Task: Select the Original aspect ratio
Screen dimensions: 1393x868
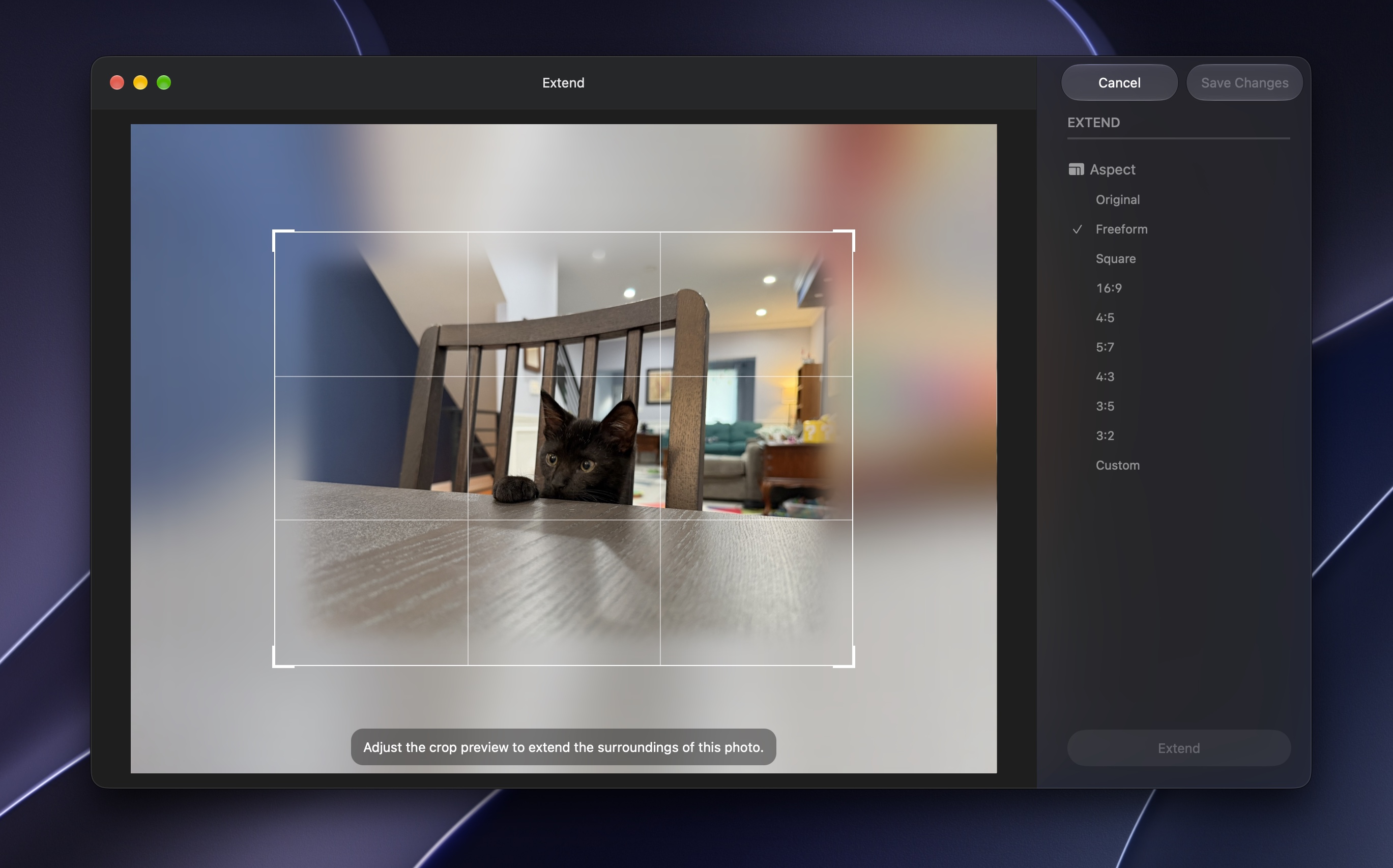Action: [1117, 200]
